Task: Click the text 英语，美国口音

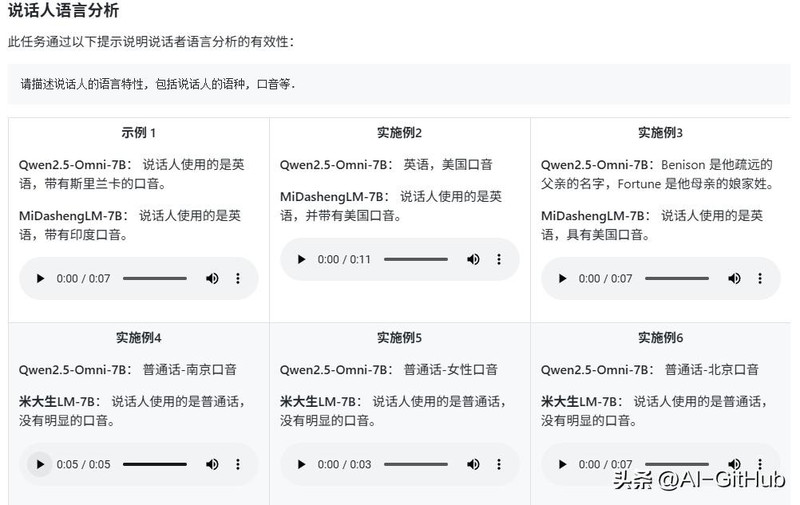Action: point(448,165)
